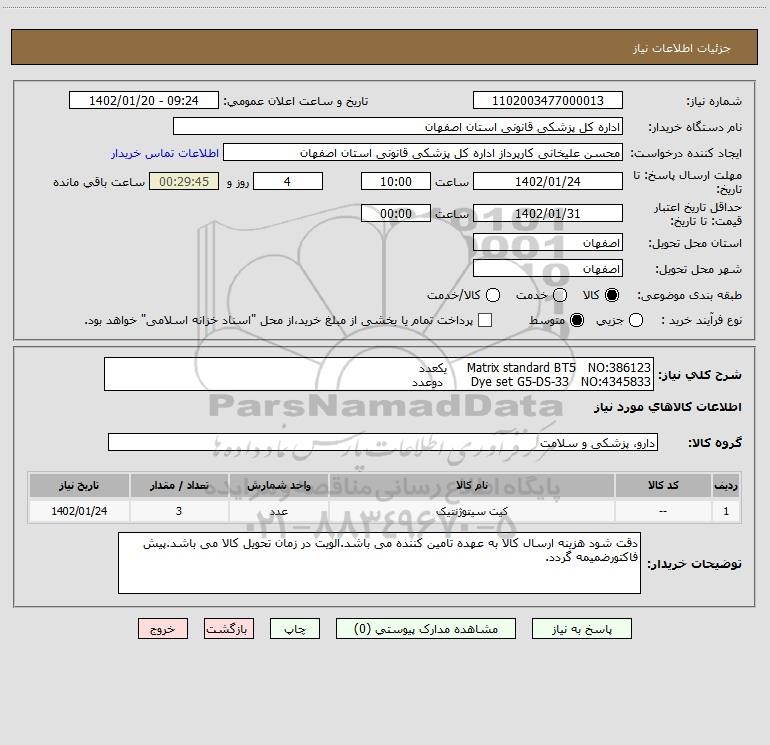Click the کد کالا column header

click(x=663, y=485)
